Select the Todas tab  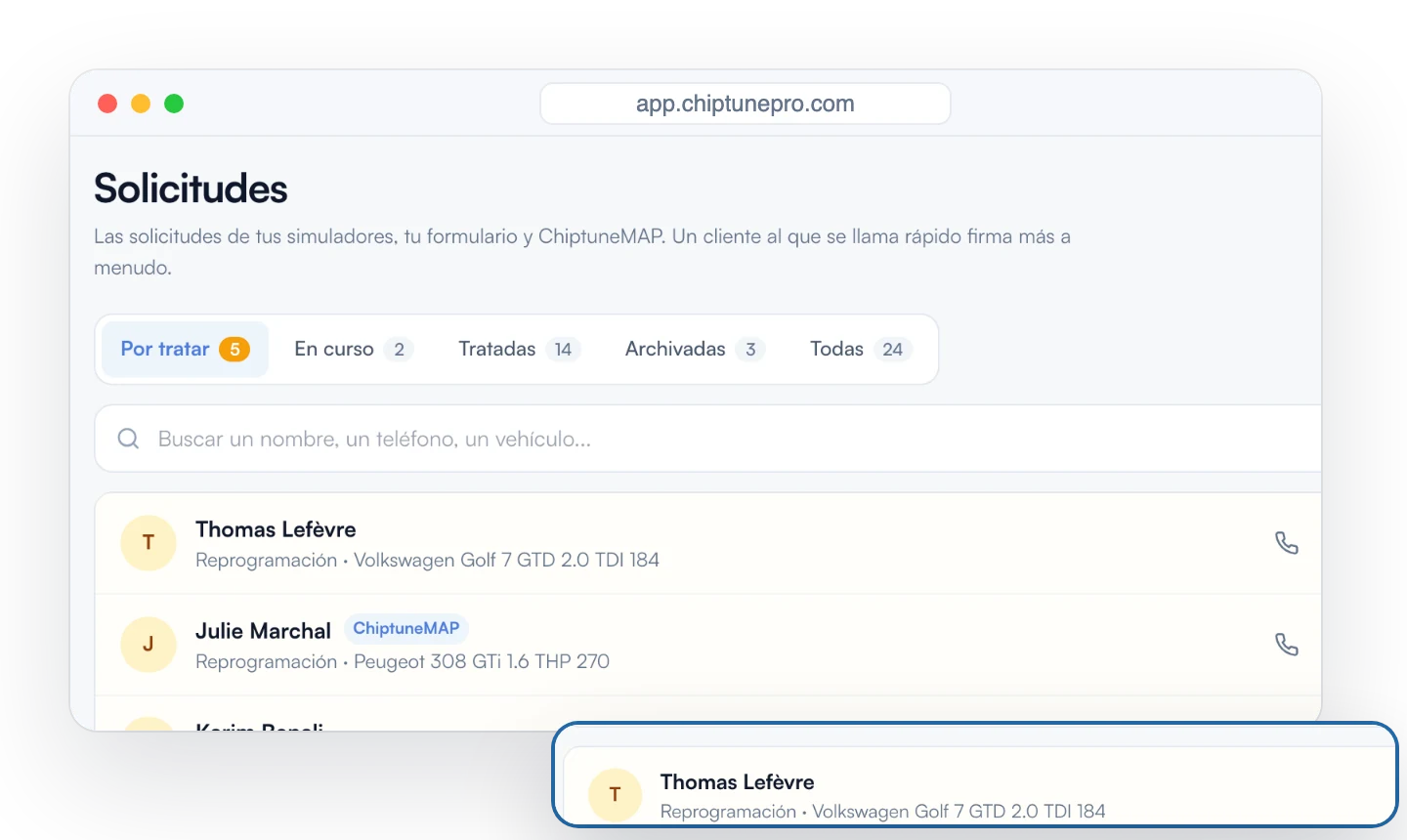(861, 349)
